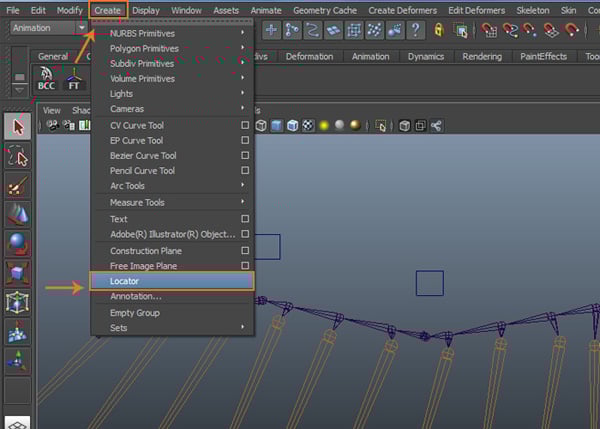Viewport: 600px width, 429px height.
Task: Pick the cone Move tool icon
Action: coord(18,215)
